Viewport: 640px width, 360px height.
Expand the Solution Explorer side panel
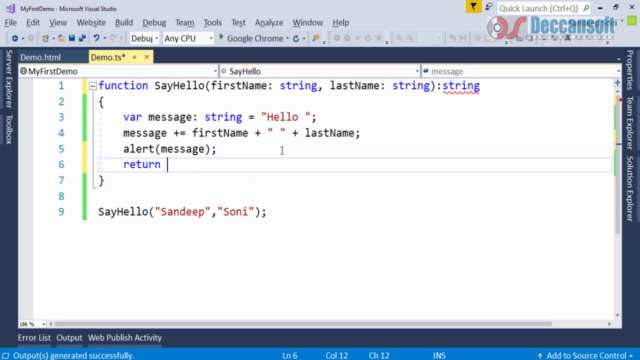630,189
